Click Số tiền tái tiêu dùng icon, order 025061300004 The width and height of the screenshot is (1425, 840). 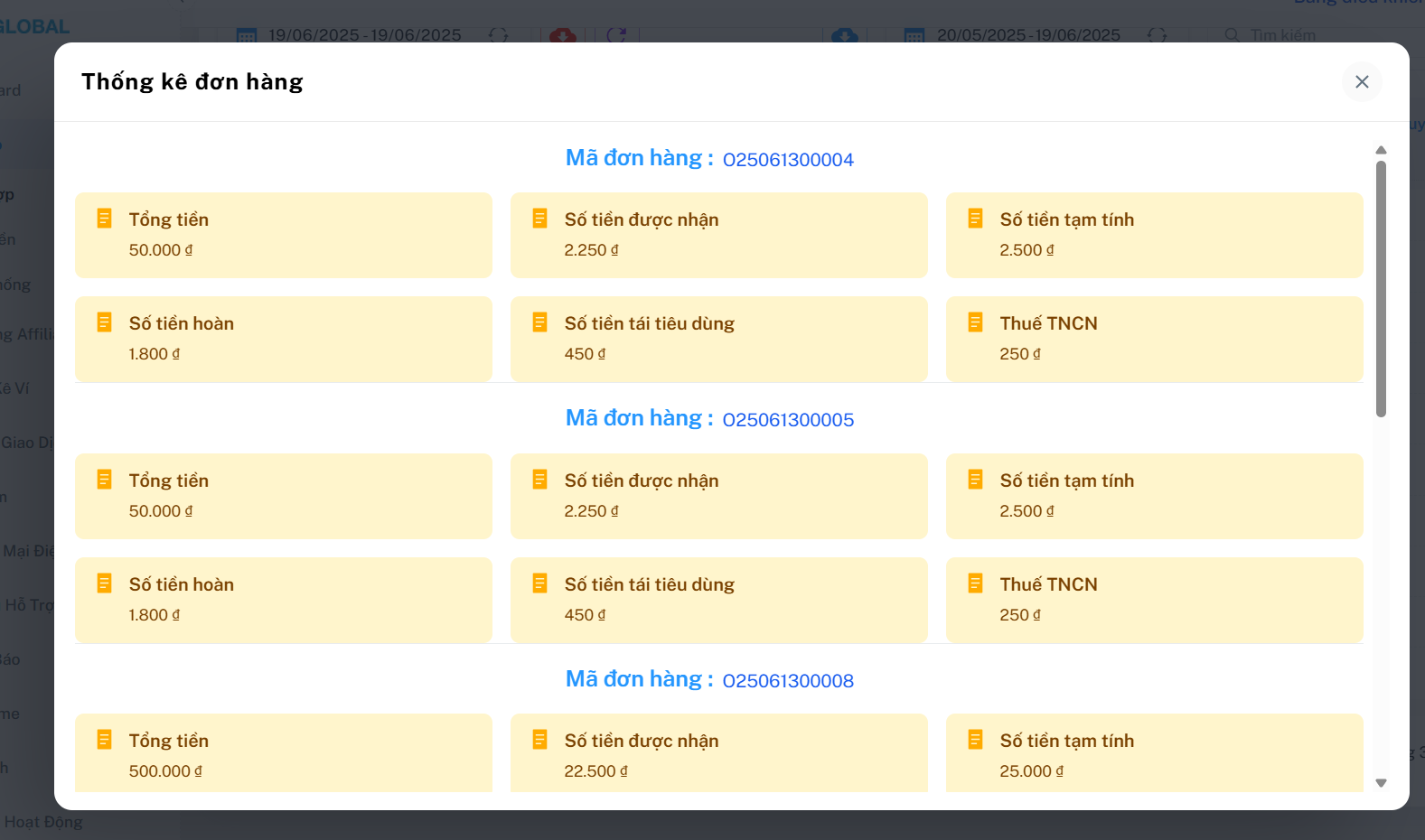tap(540, 322)
